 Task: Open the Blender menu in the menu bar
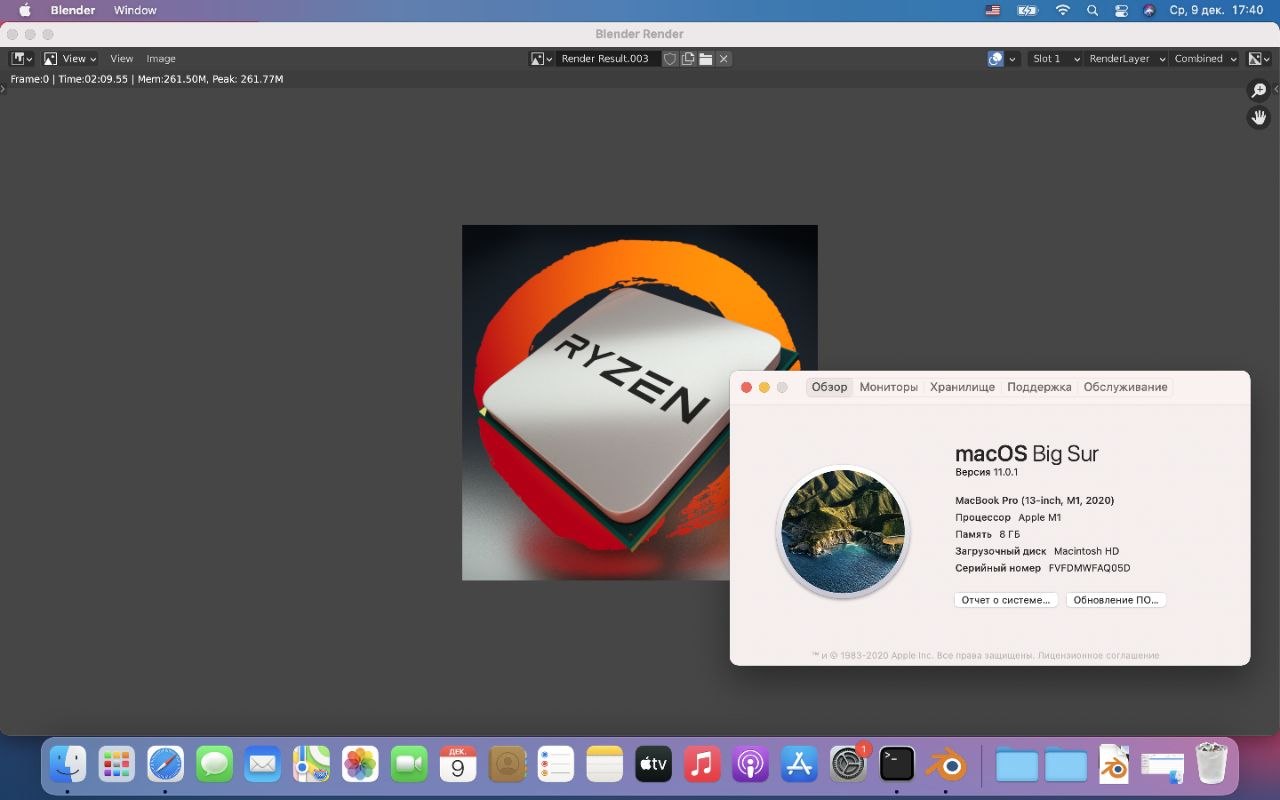point(73,10)
